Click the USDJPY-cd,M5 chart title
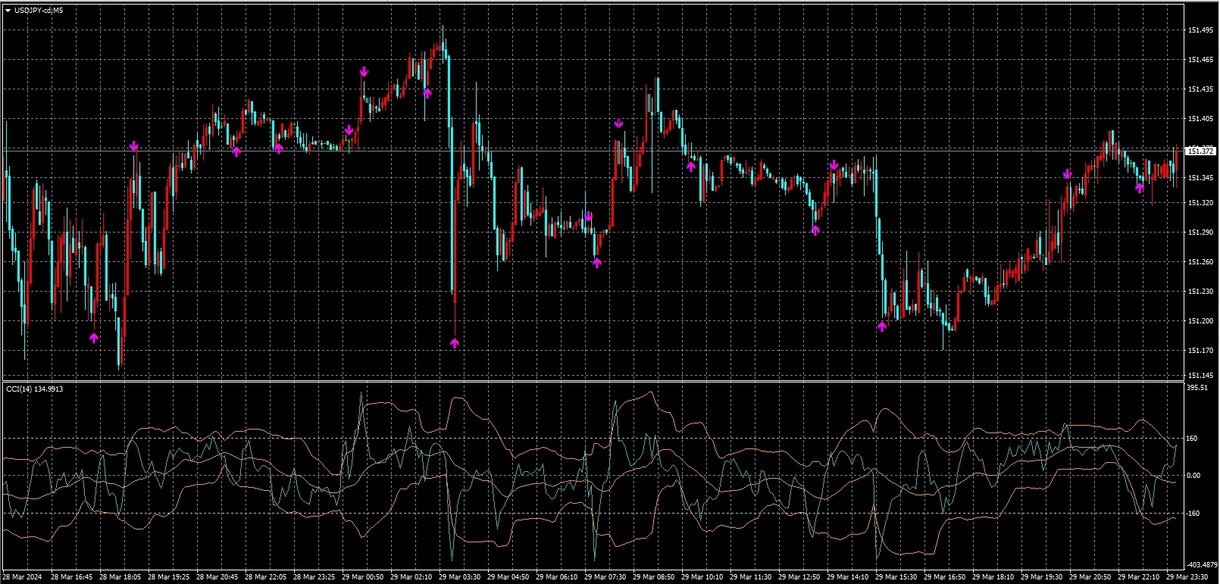Image resolution: width=1220 pixels, height=584 pixels. click(x=40, y=9)
